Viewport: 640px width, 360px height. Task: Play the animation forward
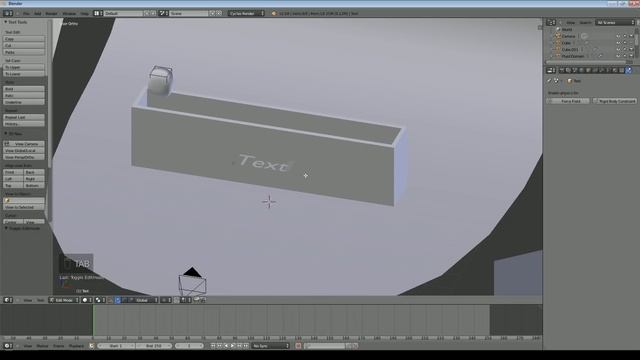point(233,346)
